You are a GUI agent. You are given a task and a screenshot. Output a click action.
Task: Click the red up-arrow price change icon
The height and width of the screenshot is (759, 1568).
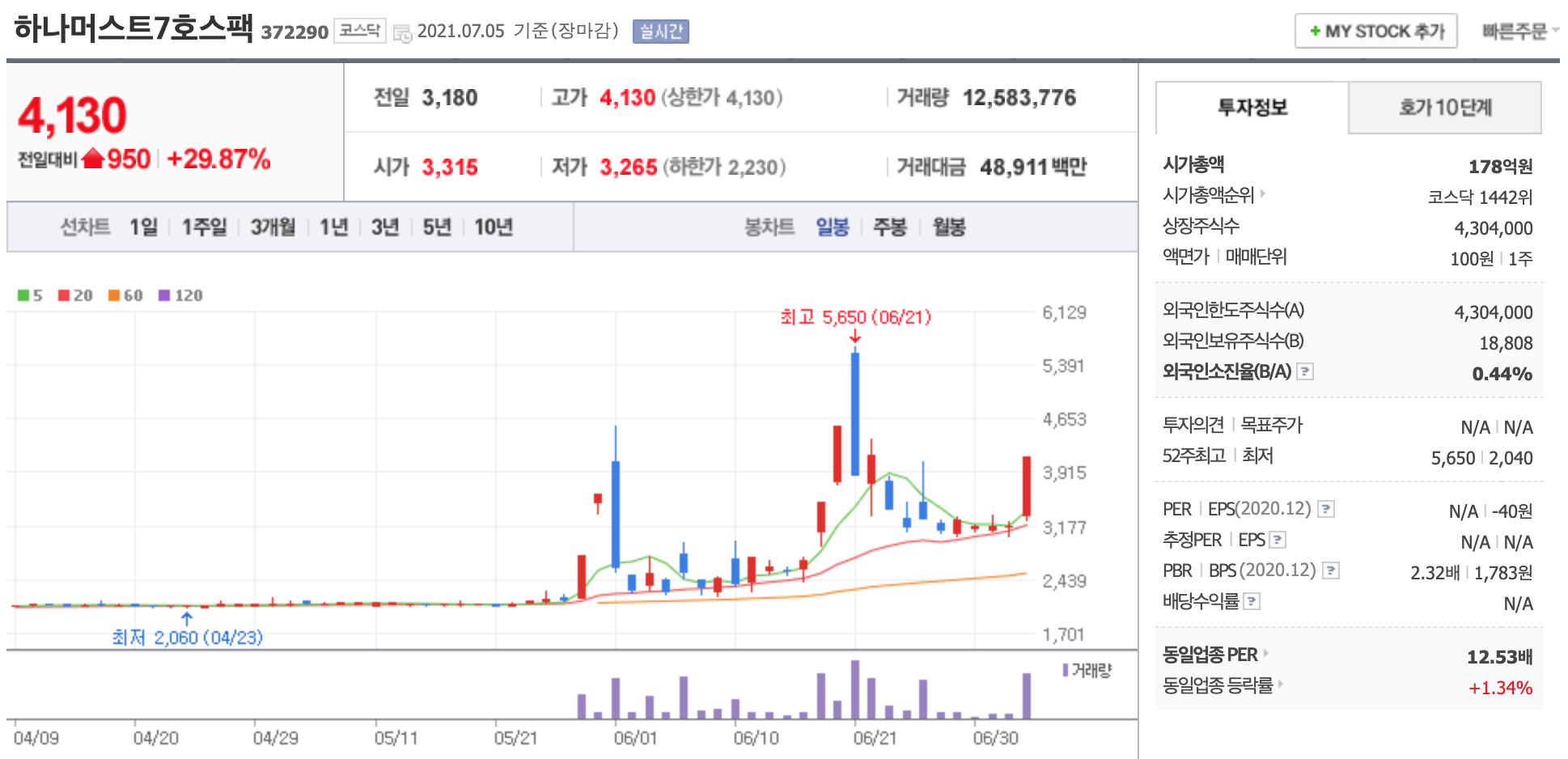coord(93,158)
